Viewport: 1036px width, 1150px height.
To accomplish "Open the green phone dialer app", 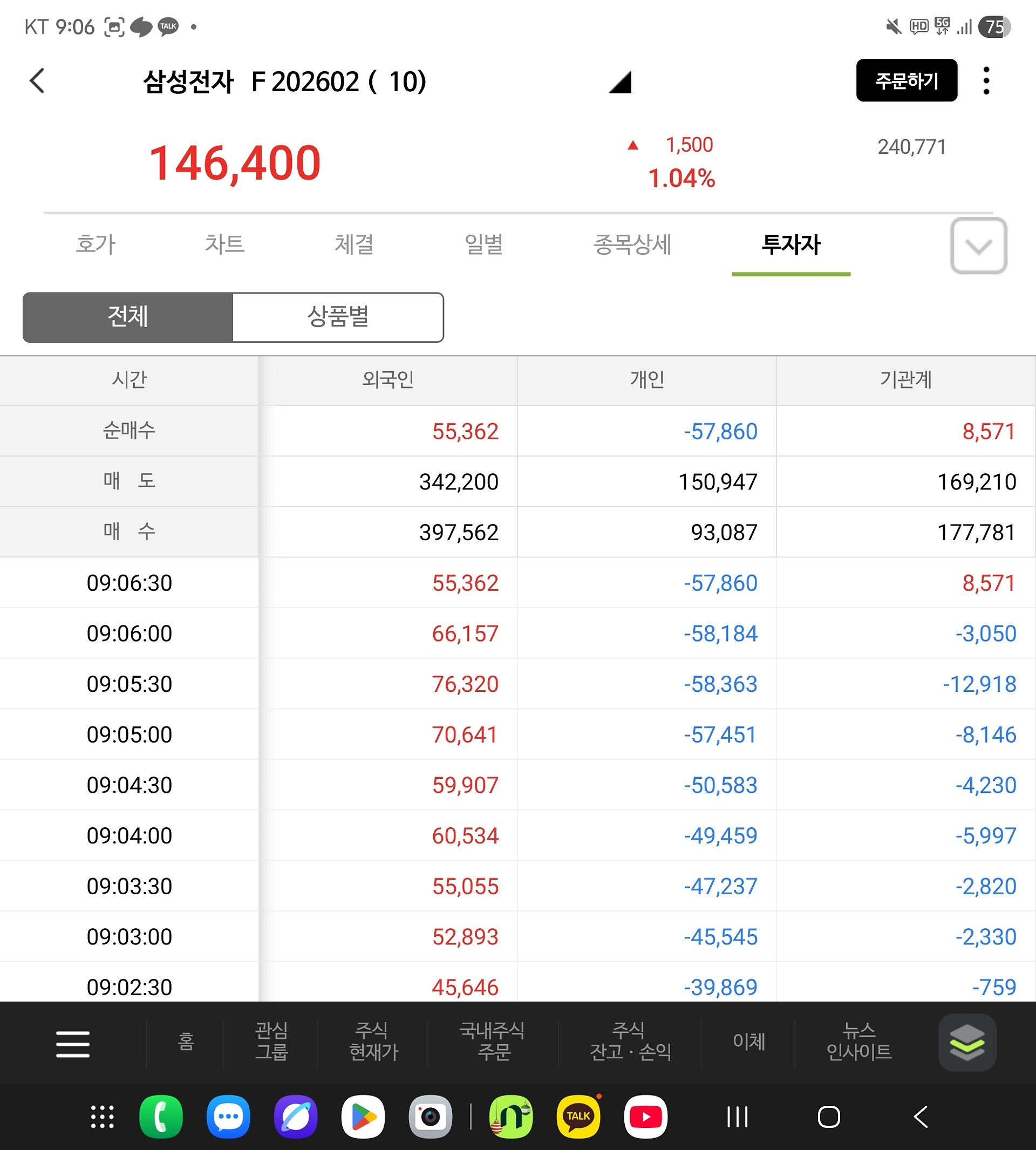I will click(161, 1117).
